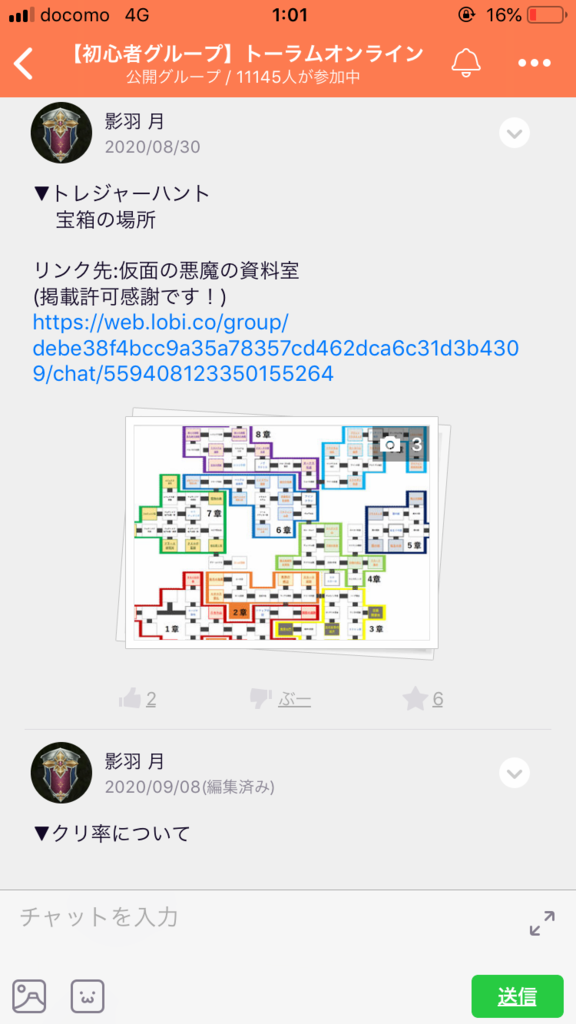Open image picker icon below chat box
Viewport: 576px width, 1024px height.
29,997
